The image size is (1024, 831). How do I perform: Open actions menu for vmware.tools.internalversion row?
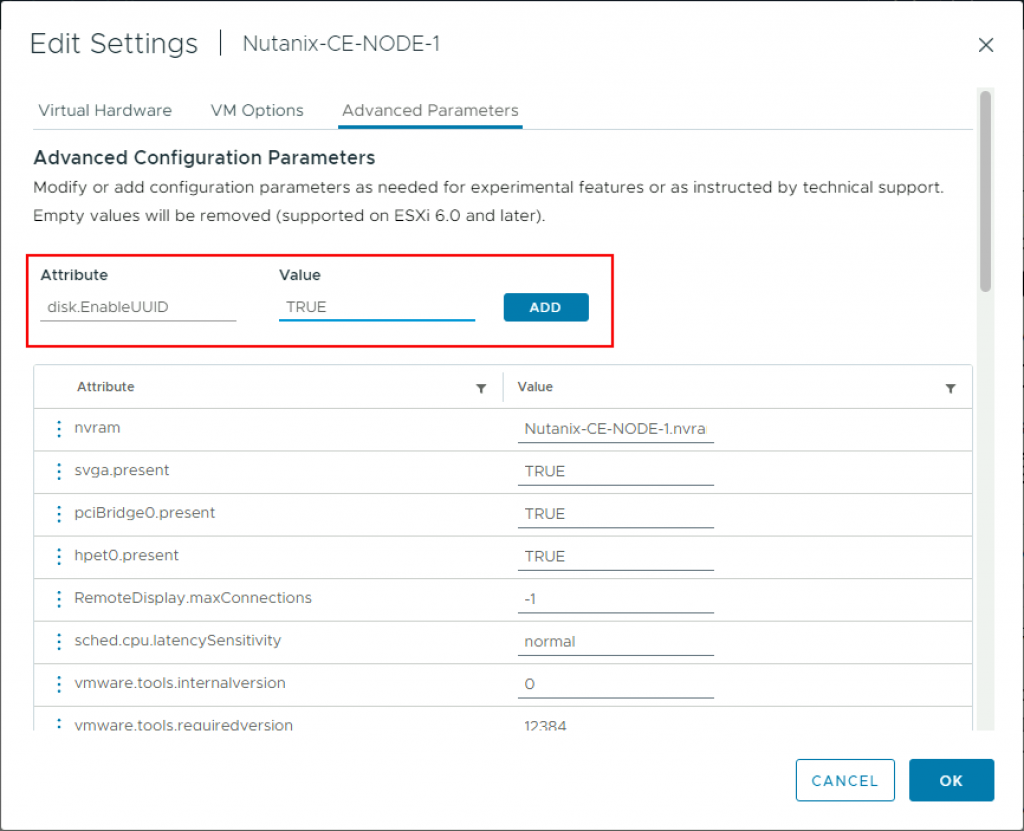[58, 684]
